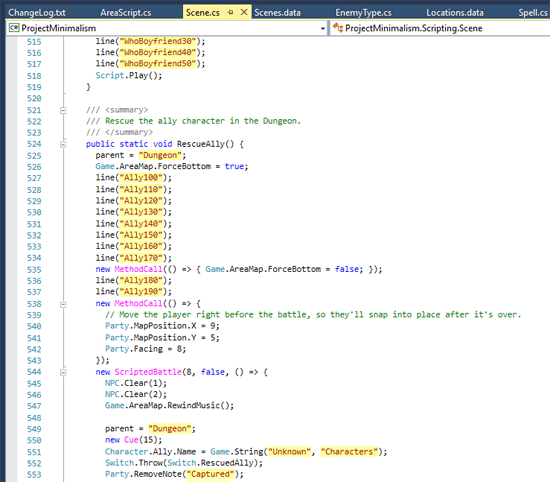Image resolution: width=550 pixels, height=482 pixels.
Task: Click the "Dungeon" string on line 549
Action: (169, 429)
